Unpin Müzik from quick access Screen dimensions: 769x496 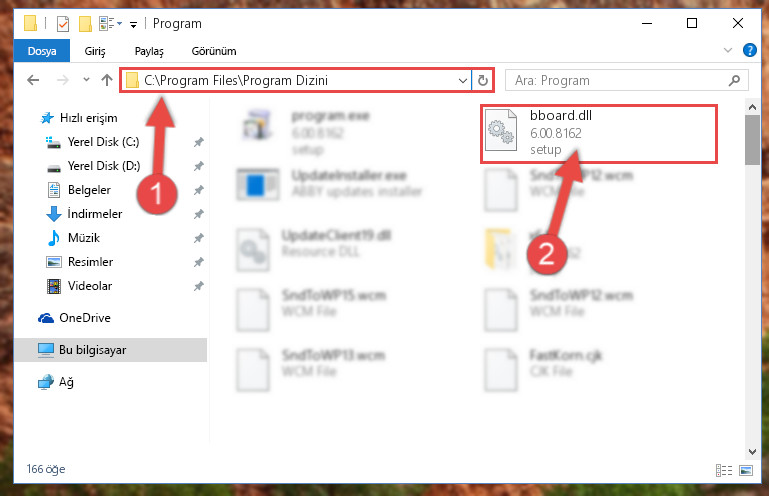click(199, 238)
